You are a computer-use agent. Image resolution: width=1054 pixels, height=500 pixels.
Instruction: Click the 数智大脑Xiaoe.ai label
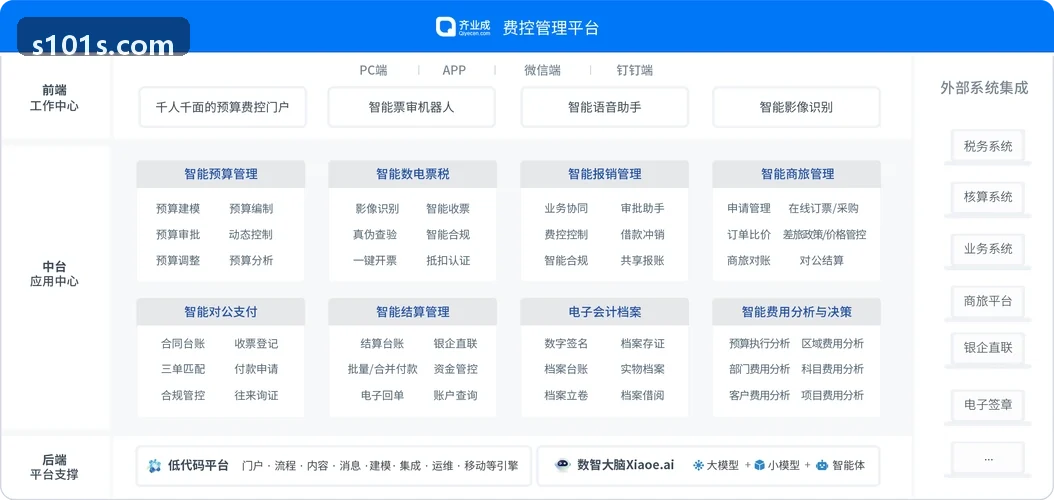pyautogui.click(x=625, y=465)
